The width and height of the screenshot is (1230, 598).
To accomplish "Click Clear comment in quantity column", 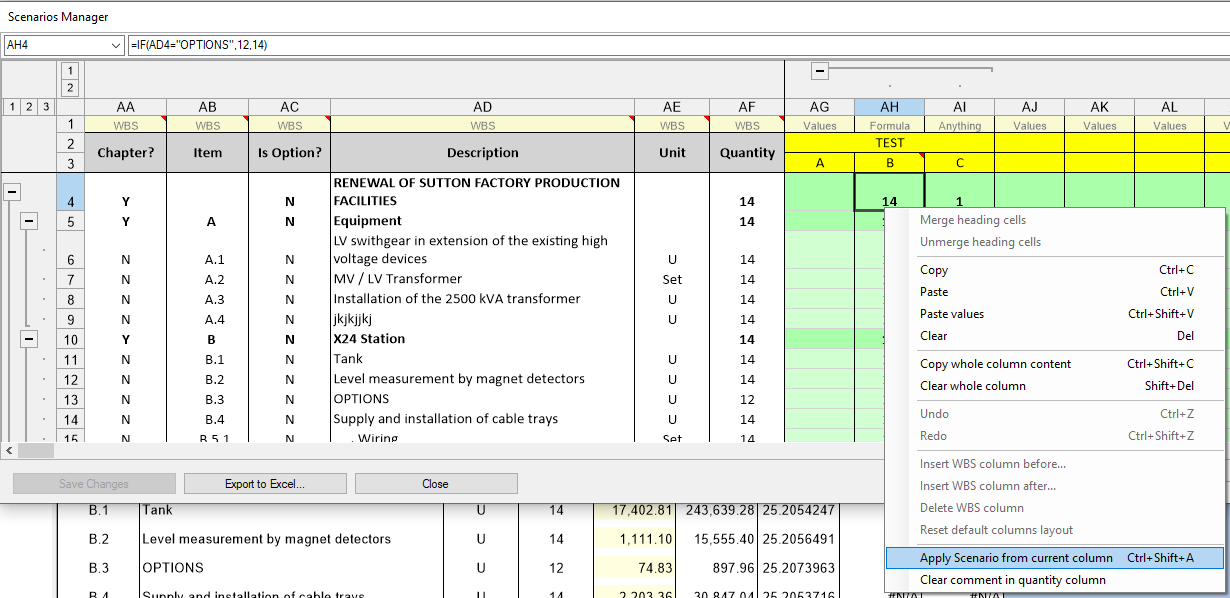I will point(1012,580).
